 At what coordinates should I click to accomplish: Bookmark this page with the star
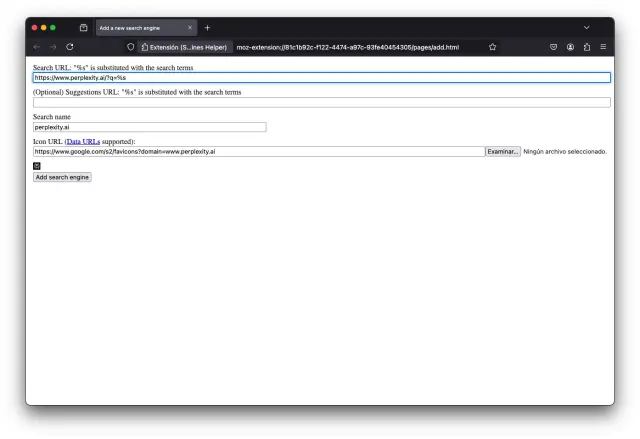[492, 47]
